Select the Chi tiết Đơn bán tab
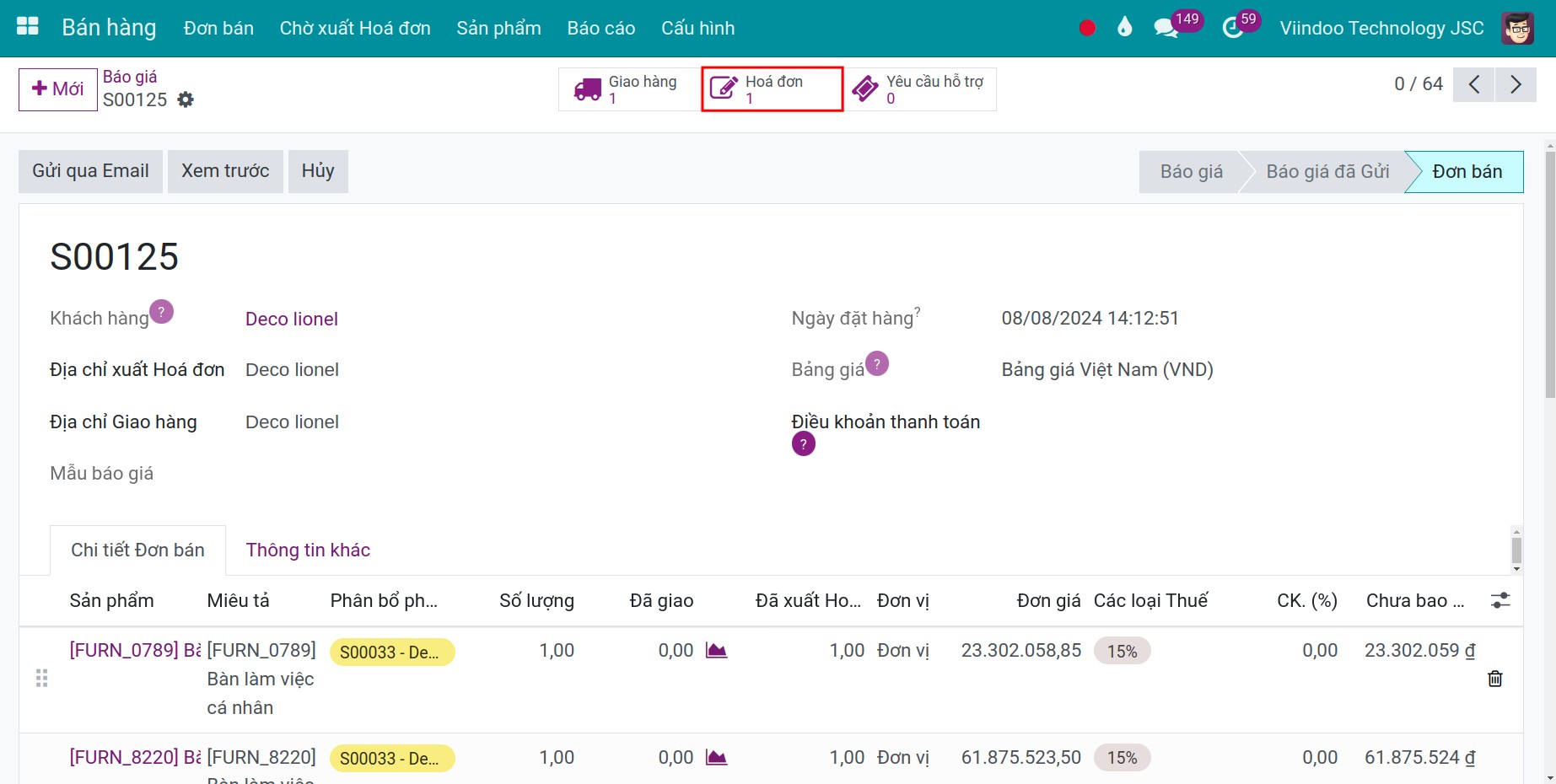 [137, 550]
